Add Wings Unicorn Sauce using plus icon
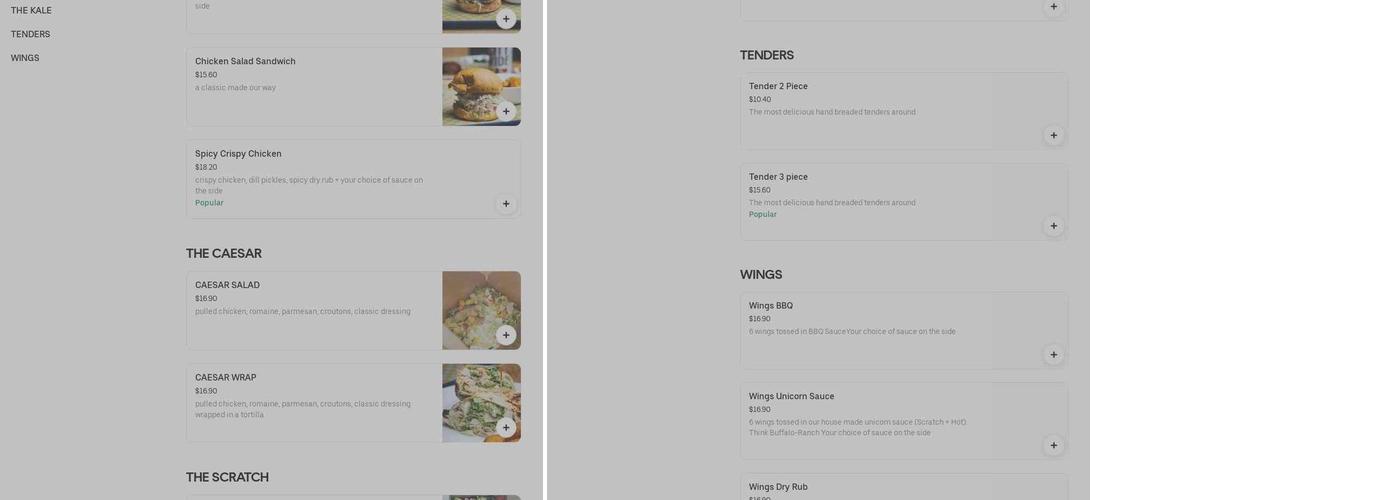The height and width of the screenshot is (500, 1400). 1054,445
